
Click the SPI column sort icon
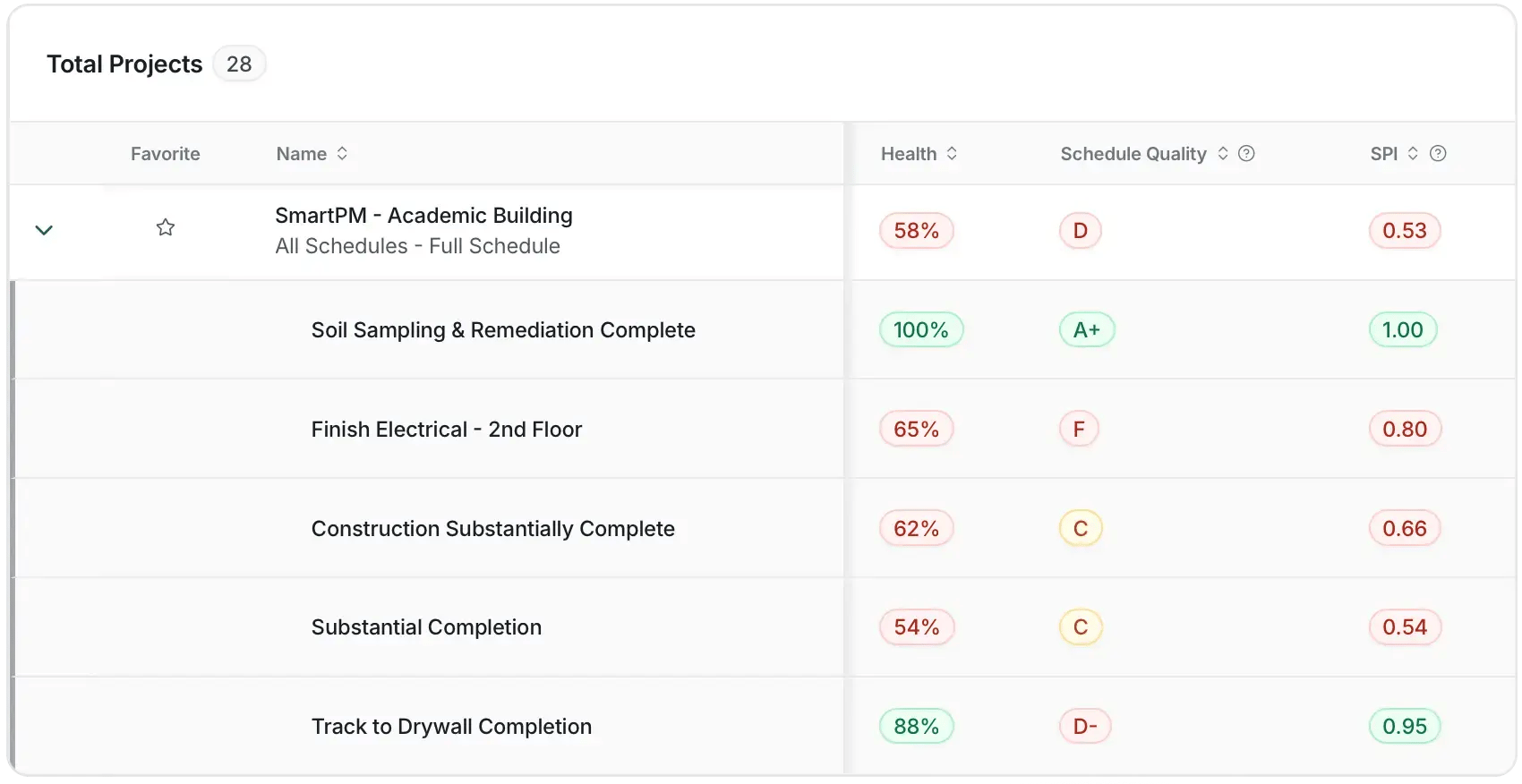[x=1414, y=153]
